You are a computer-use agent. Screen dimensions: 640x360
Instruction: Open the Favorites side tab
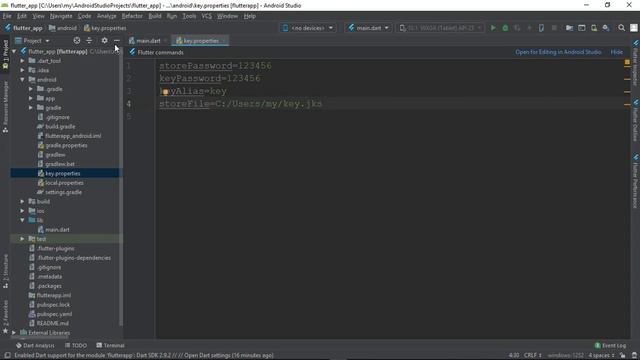[5, 317]
